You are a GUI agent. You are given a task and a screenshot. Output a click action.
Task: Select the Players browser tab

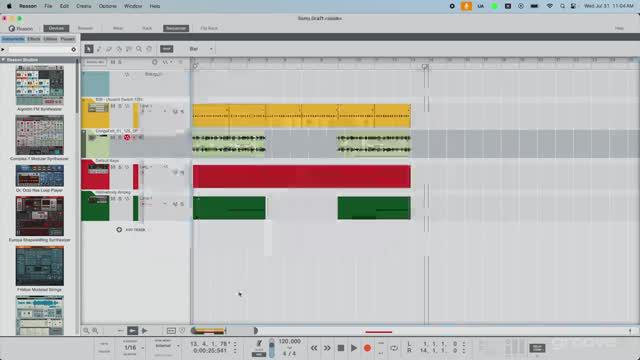tap(68, 39)
